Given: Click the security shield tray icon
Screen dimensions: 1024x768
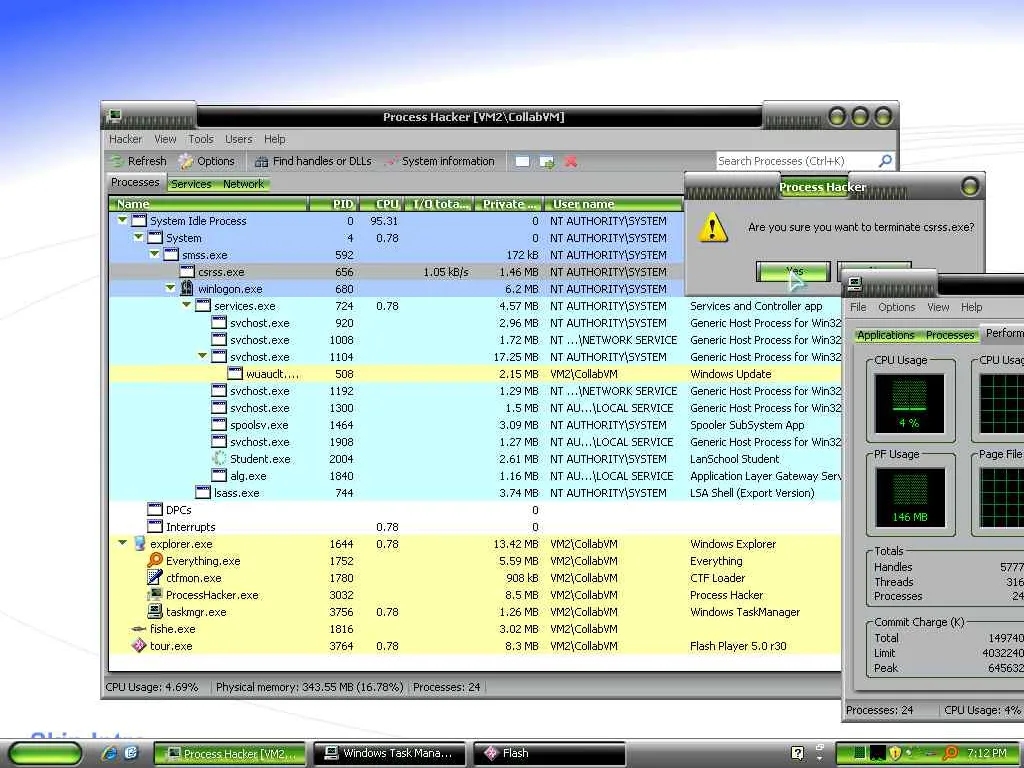Looking at the screenshot, I should click(x=895, y=753).
